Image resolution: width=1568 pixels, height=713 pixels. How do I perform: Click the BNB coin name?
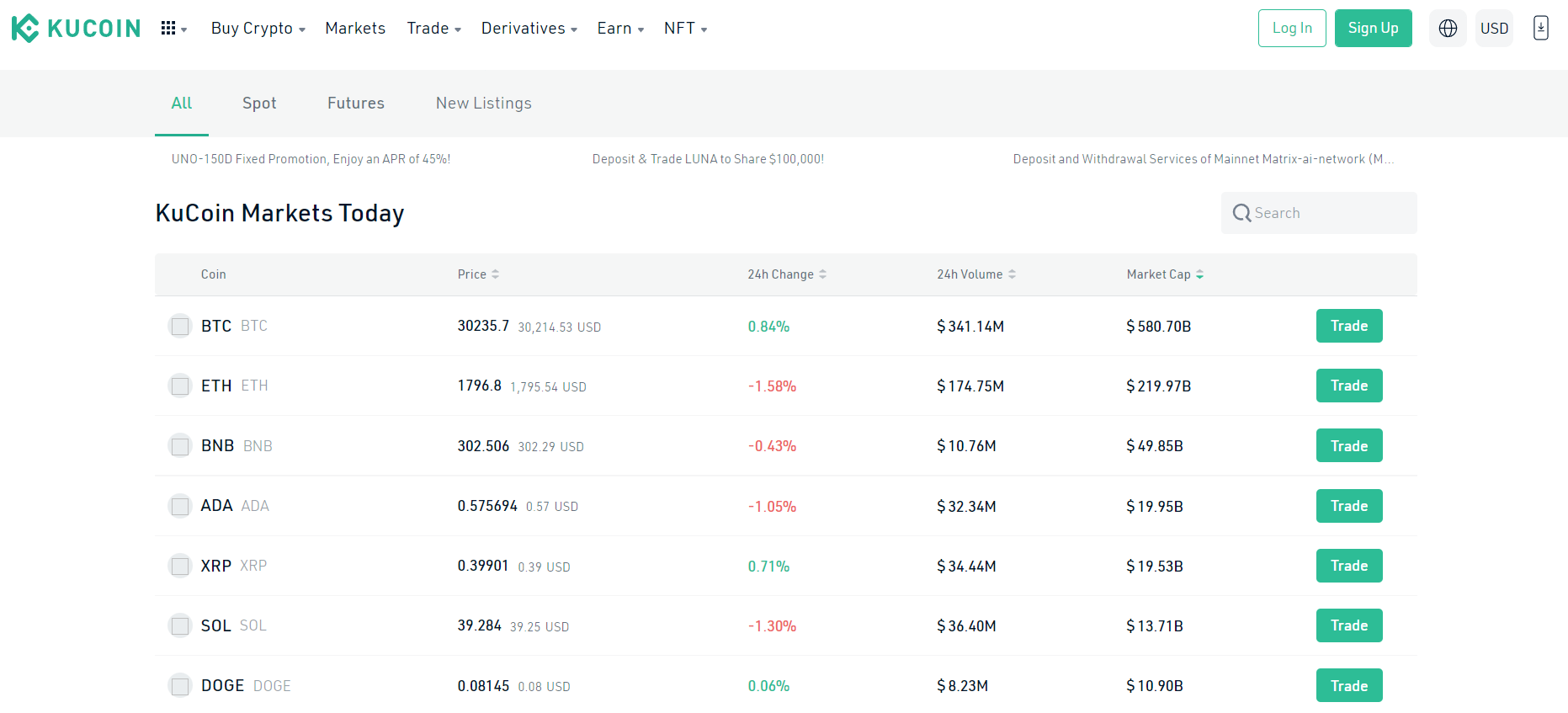[x=217, y=445]
